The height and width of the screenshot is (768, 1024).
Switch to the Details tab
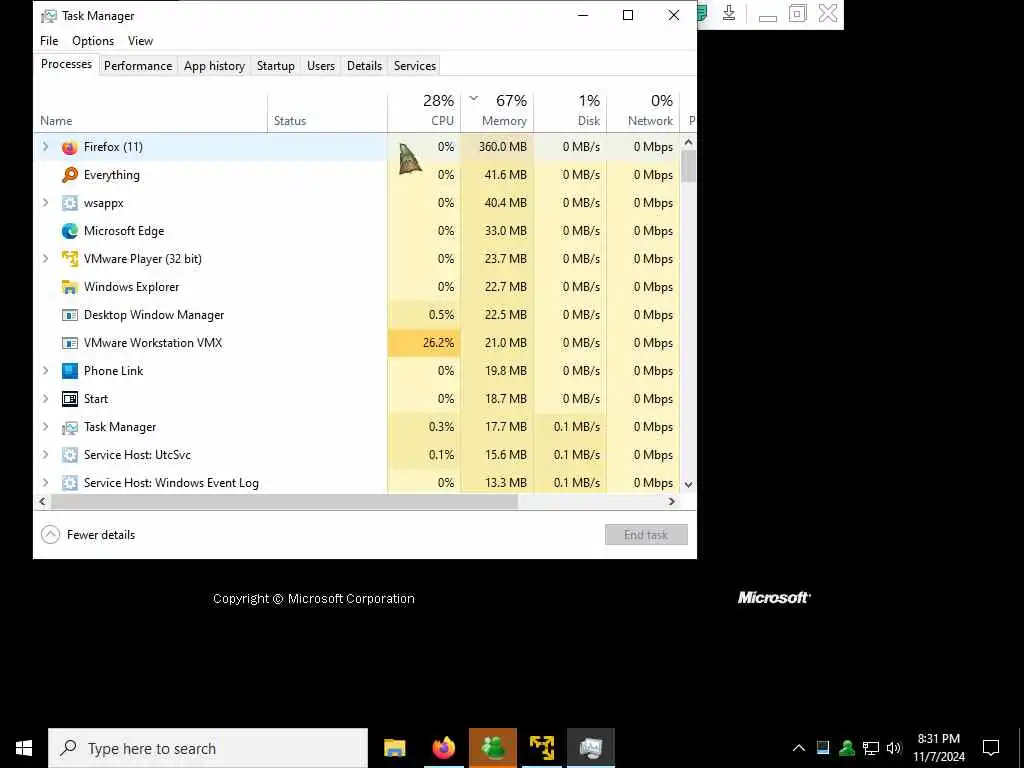tap(364, 66)
